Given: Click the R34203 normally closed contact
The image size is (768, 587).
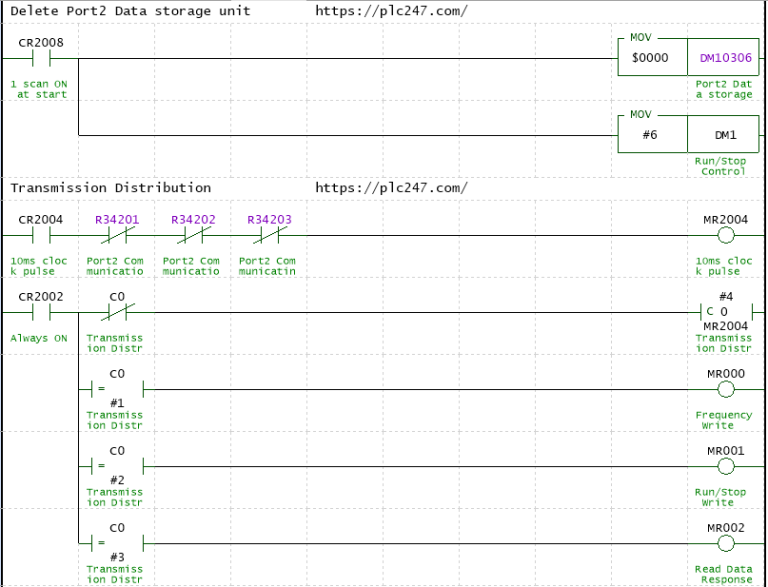Looking at the screenshot, I should point(269,235).
